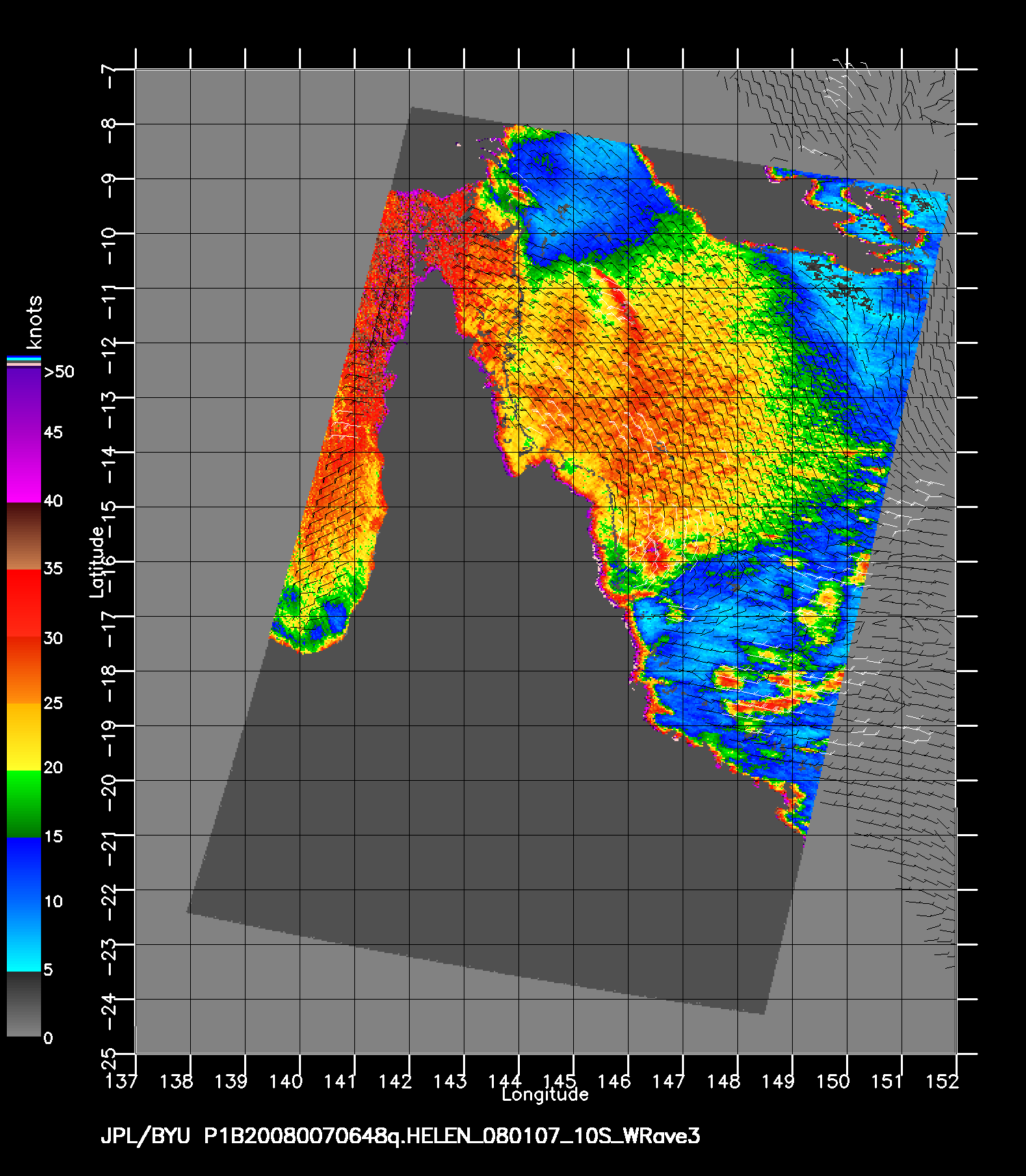Click the '25' color scale label

pyautogui.click(x=53, y=703)
